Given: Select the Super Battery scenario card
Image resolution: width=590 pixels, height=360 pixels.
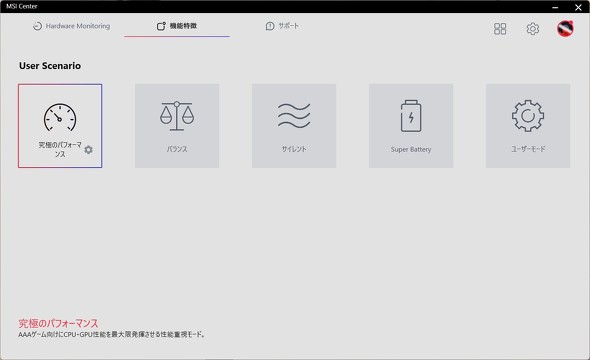Looking at the screenshot, I should (x=411, y=126).
